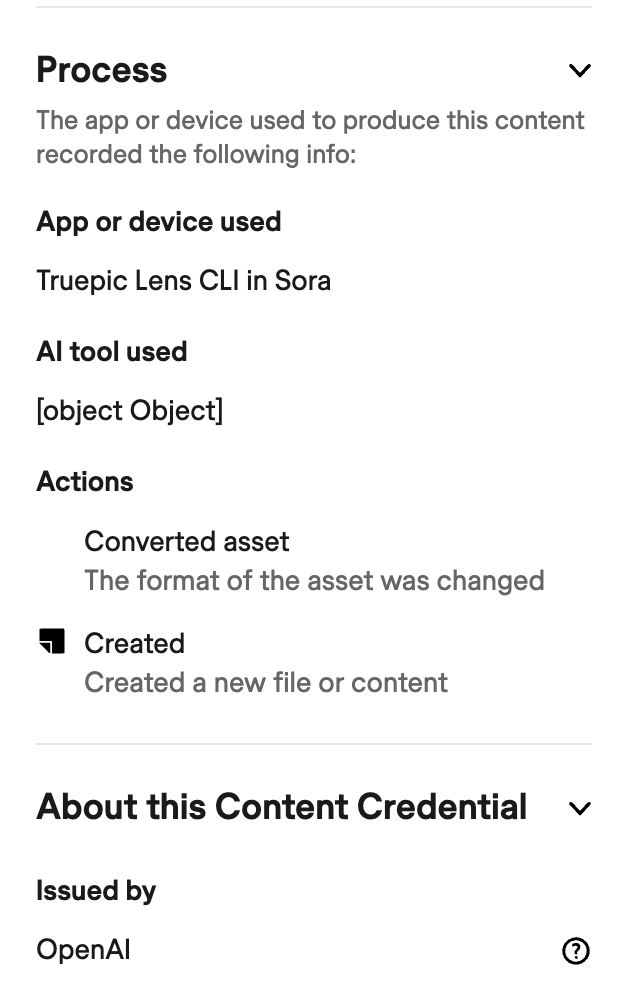Click "The format of the asset was changed" text
The width and height of the screenshot is (620, 1002).
pos(314,581)
